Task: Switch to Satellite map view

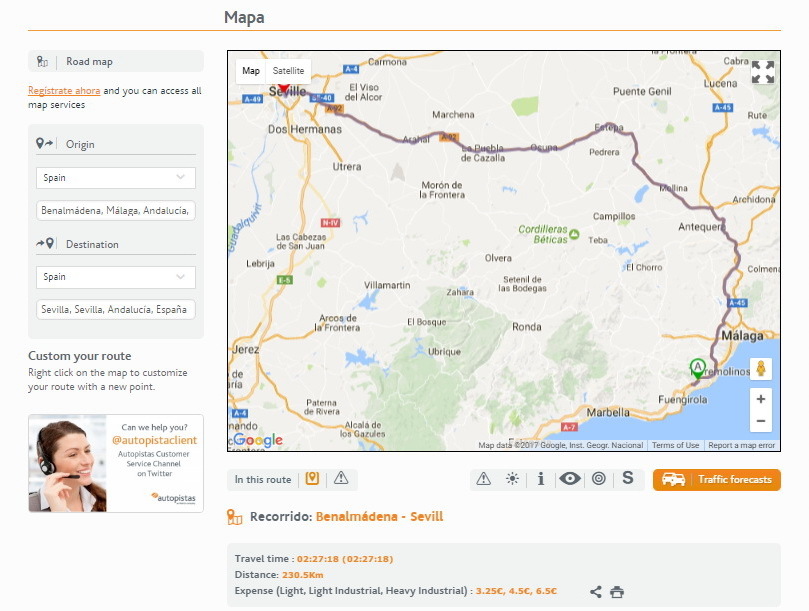Action: [288, 71]
